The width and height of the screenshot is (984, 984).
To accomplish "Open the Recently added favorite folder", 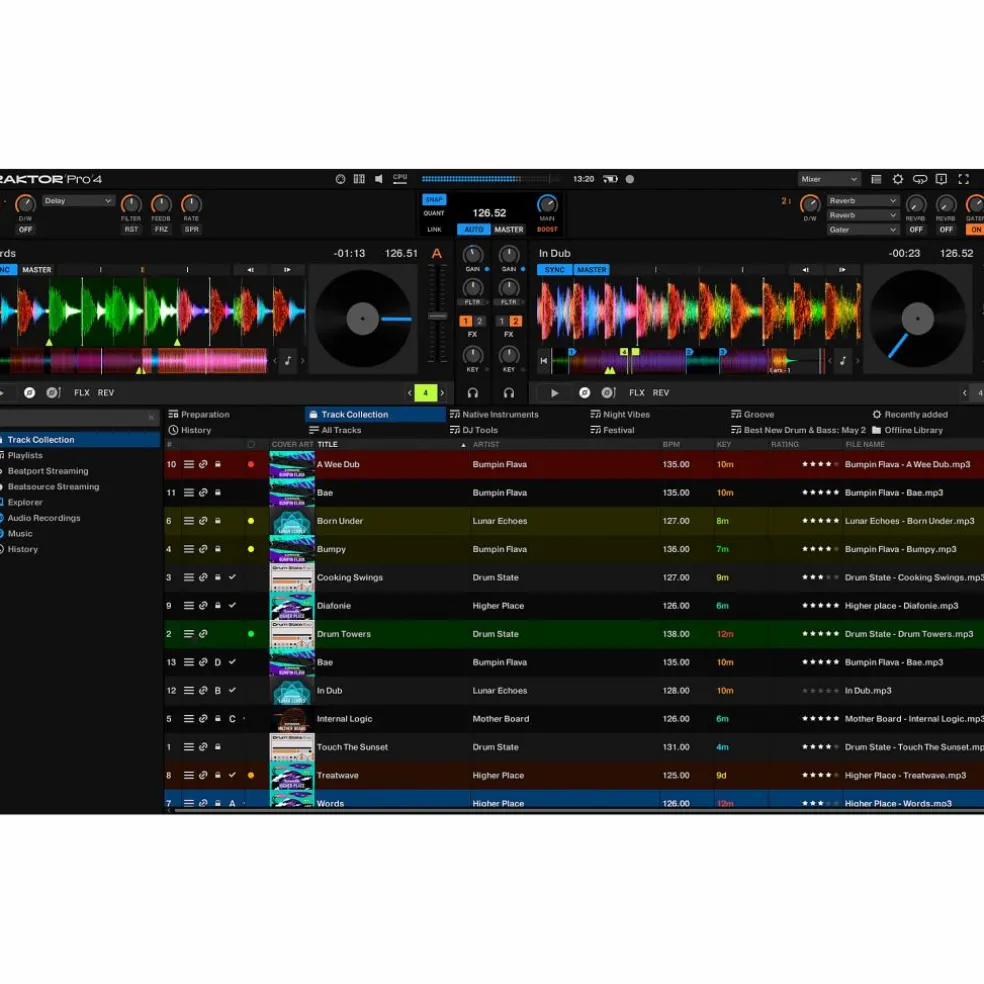I will click(x=910, y=415).
